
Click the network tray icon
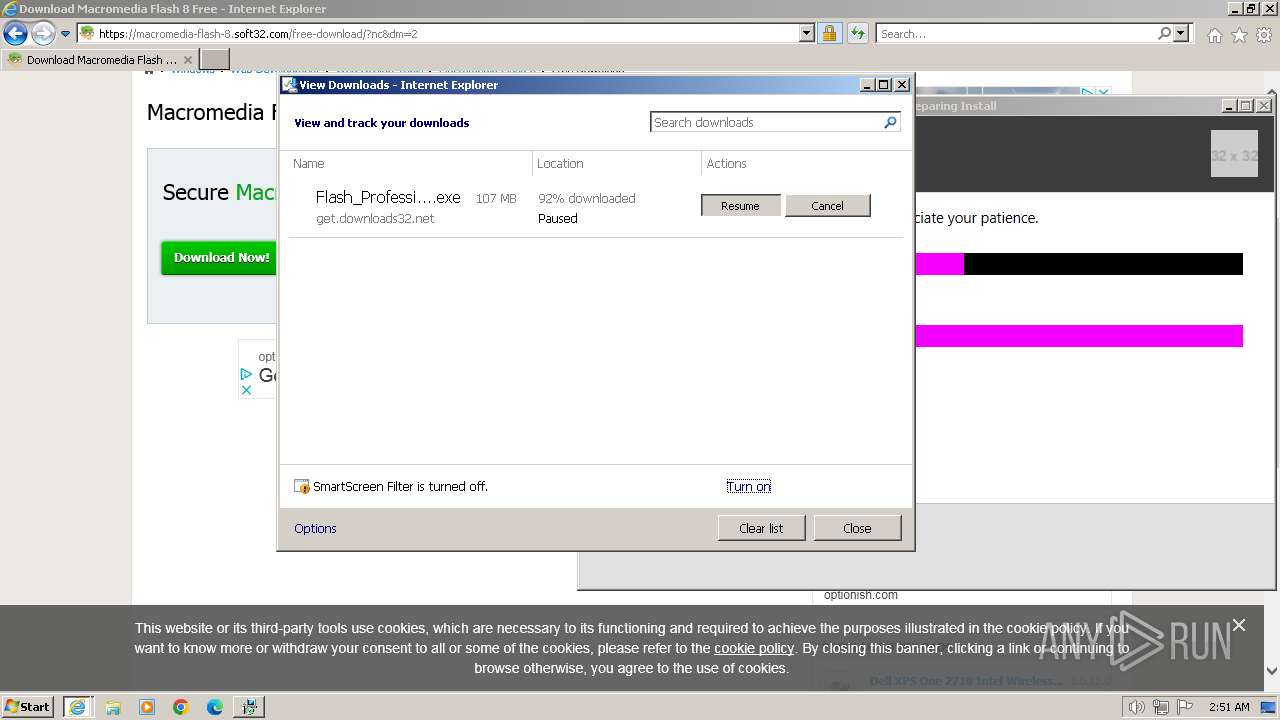1160,707
